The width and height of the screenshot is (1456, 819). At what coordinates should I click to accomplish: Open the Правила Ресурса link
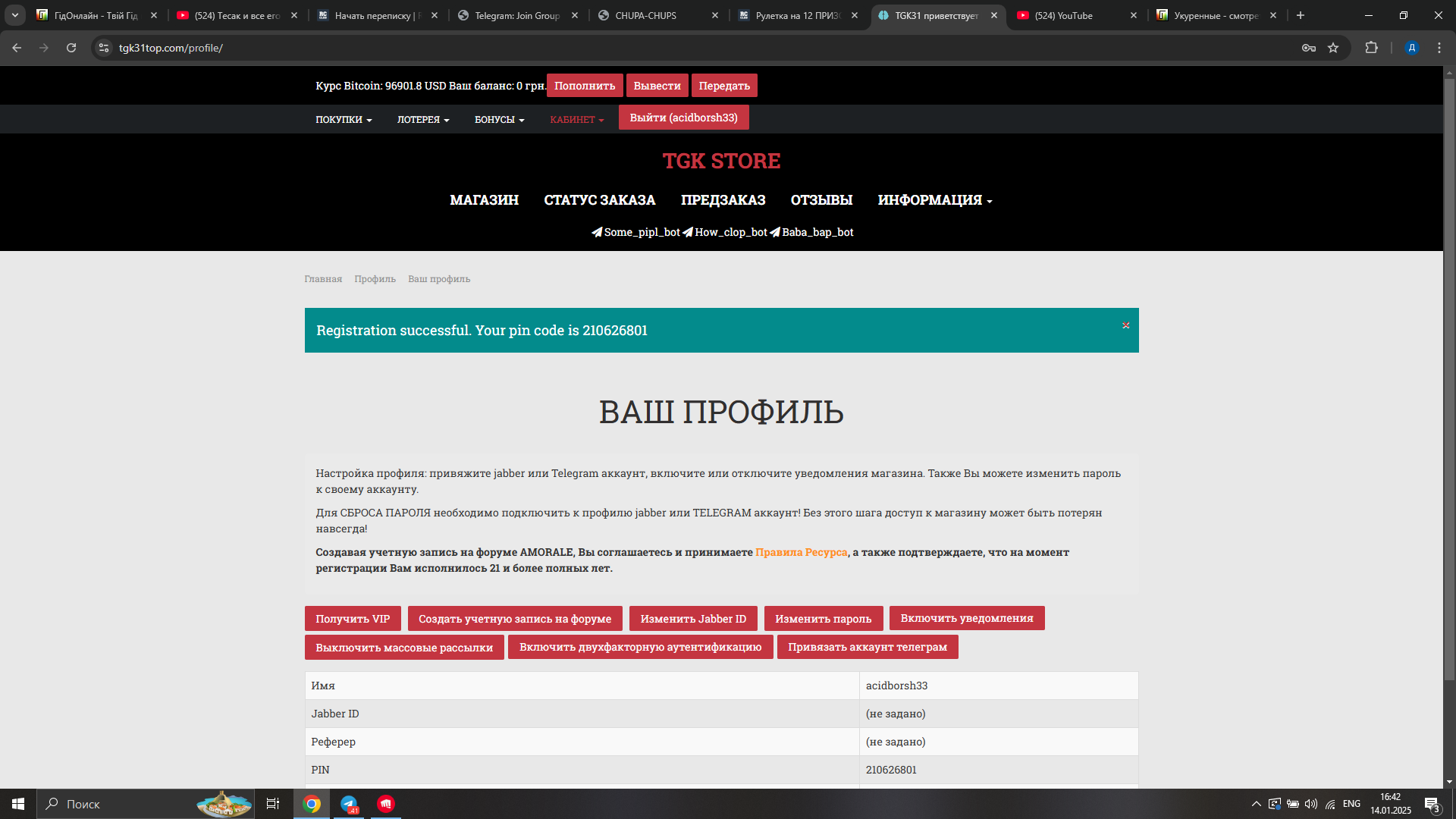801,552
